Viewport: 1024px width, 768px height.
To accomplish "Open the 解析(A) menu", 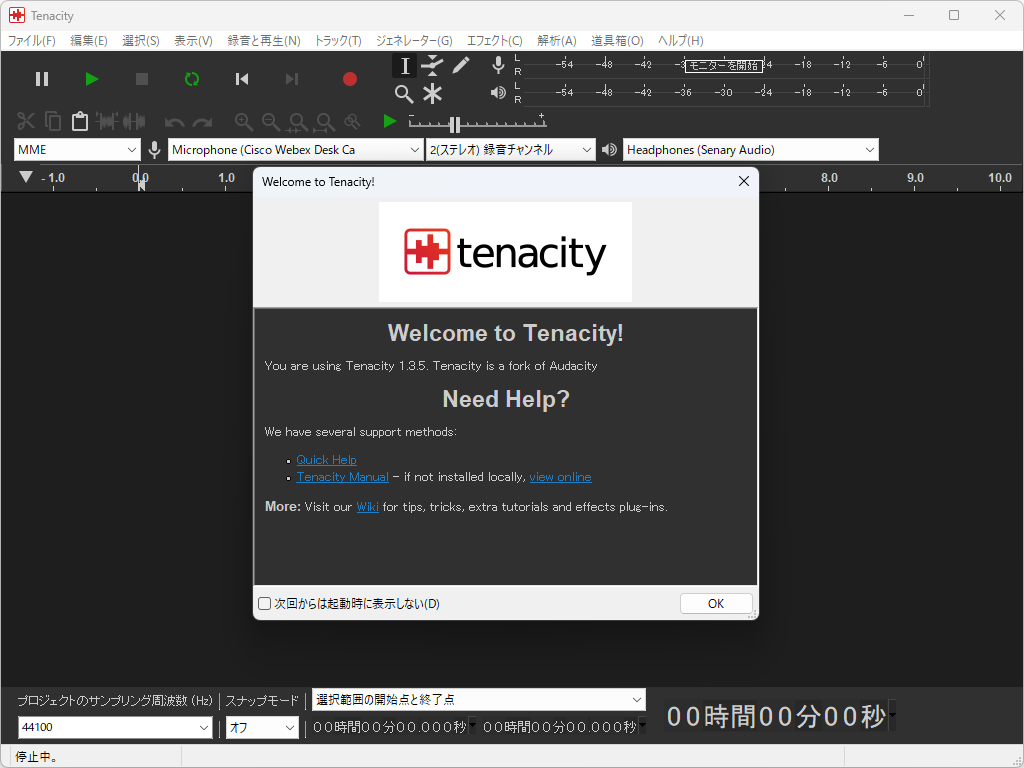I will pos(557,40).
